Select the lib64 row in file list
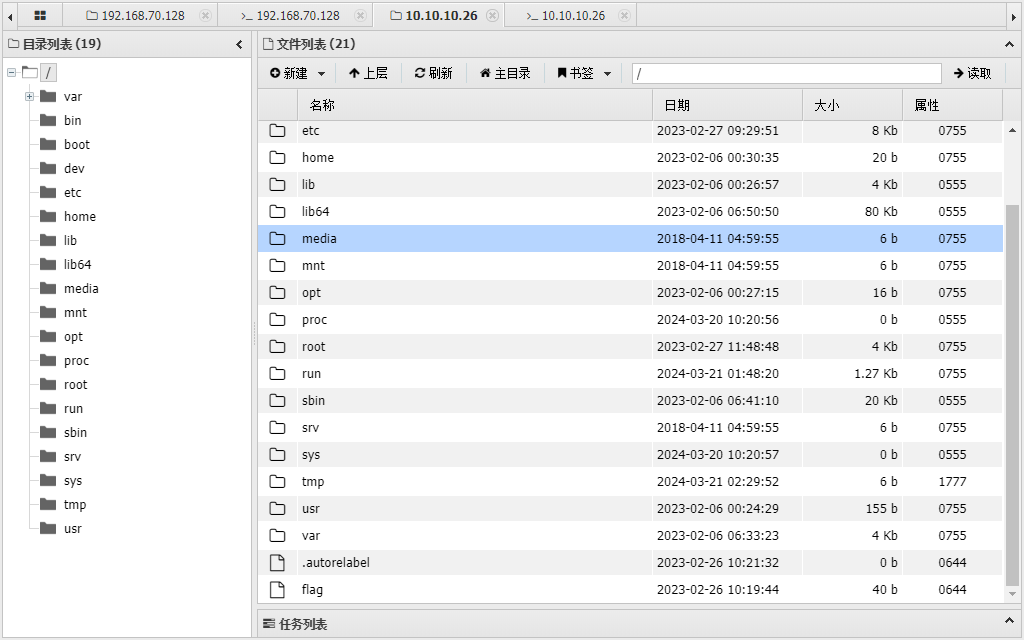This screenshot has width=1024, height=640. pos(630,212)
